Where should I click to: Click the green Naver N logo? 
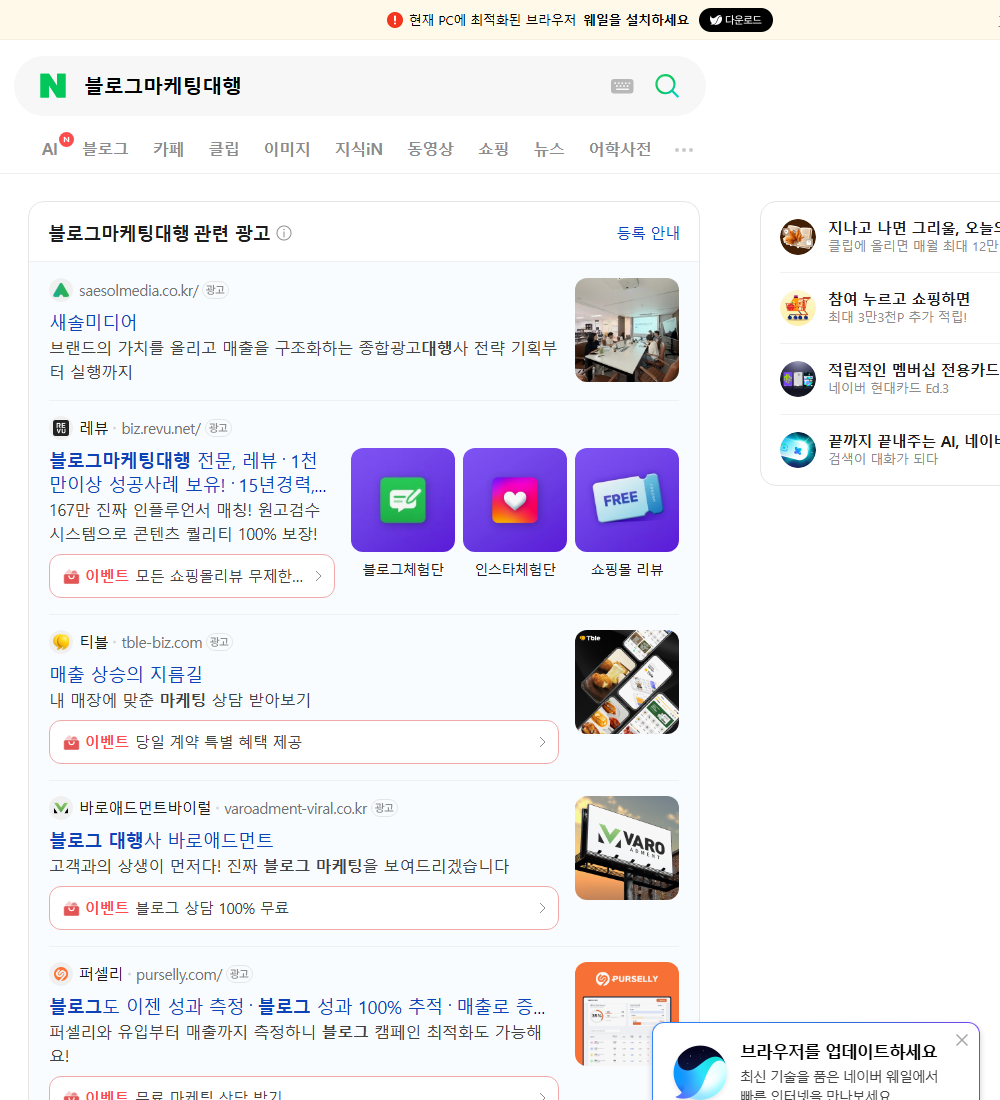point(53,86)
